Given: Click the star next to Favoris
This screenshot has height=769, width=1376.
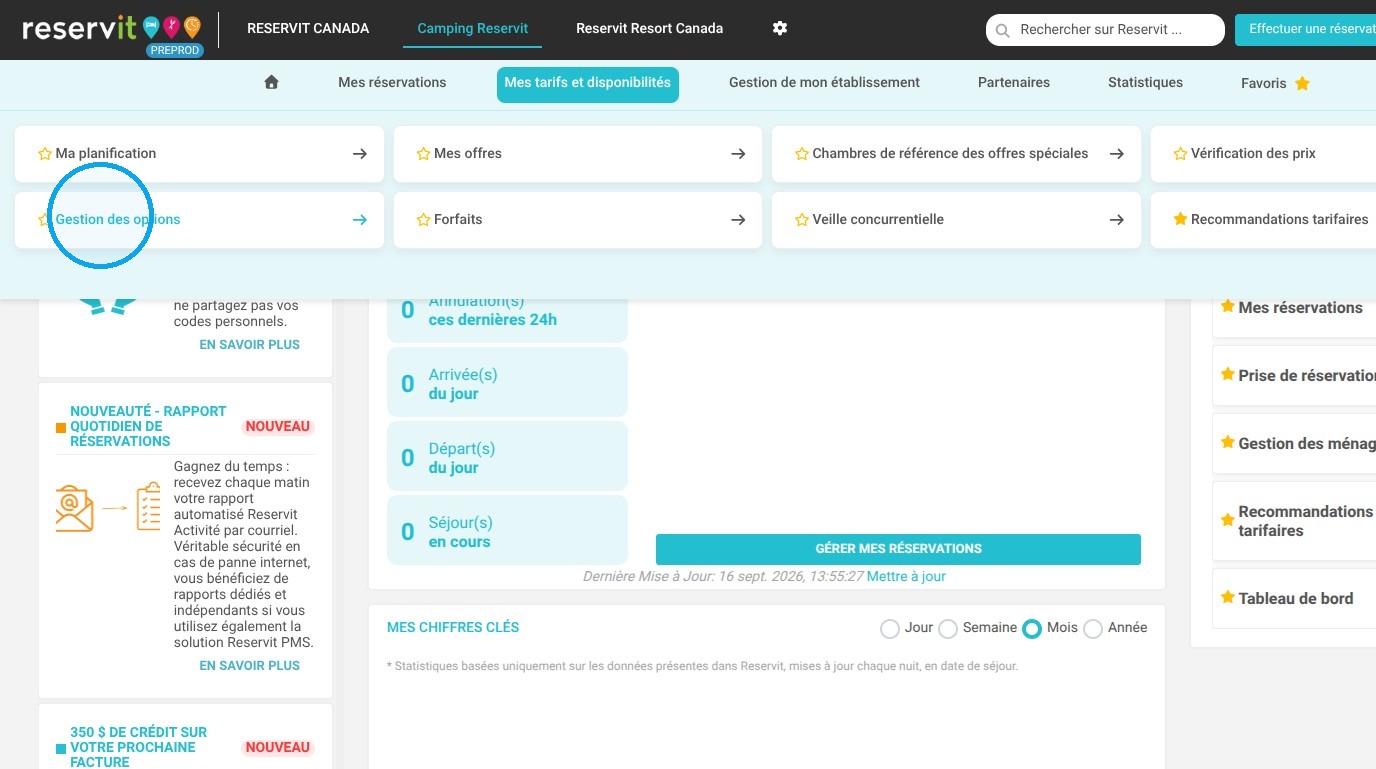Looking at the screenshot, I should [x=1302, y=84].
